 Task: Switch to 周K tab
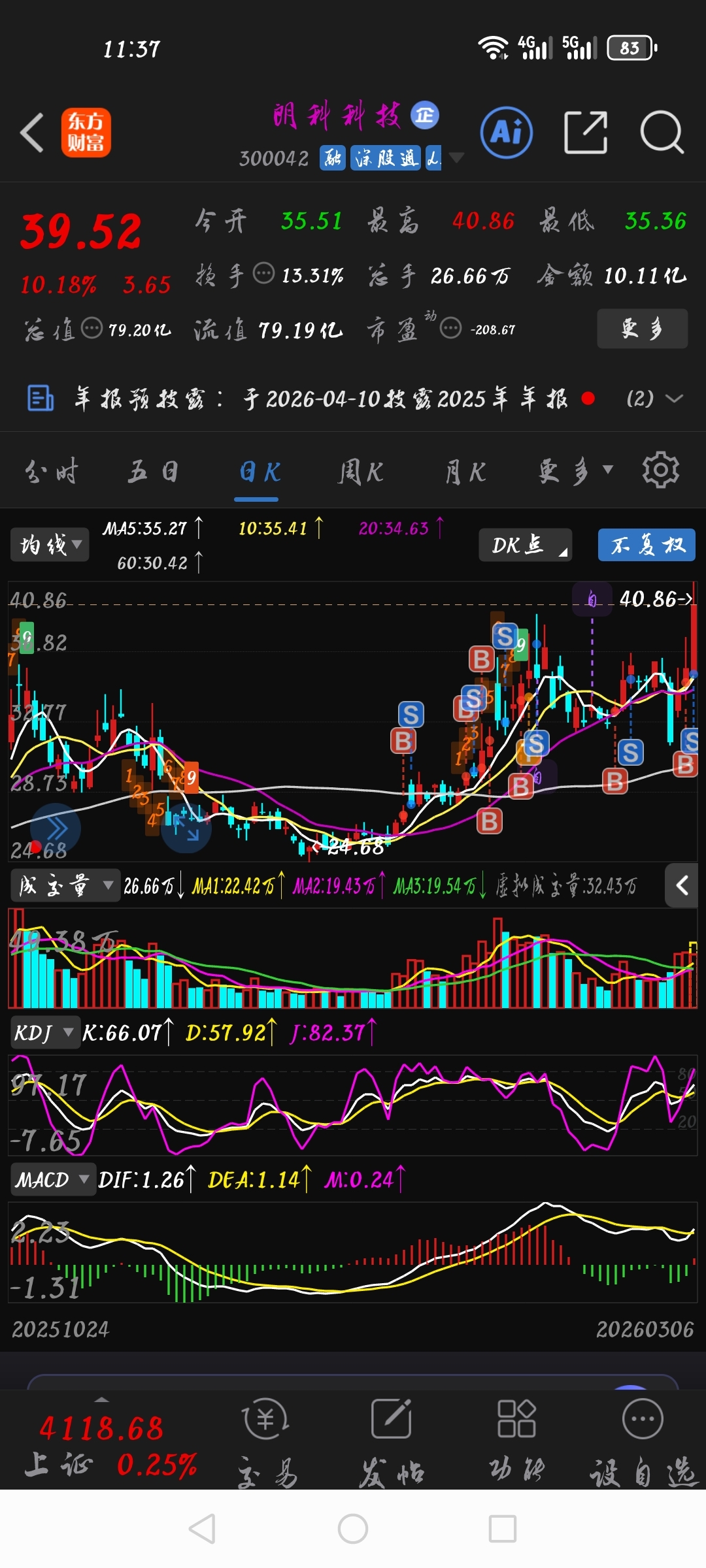pos(360,470)
